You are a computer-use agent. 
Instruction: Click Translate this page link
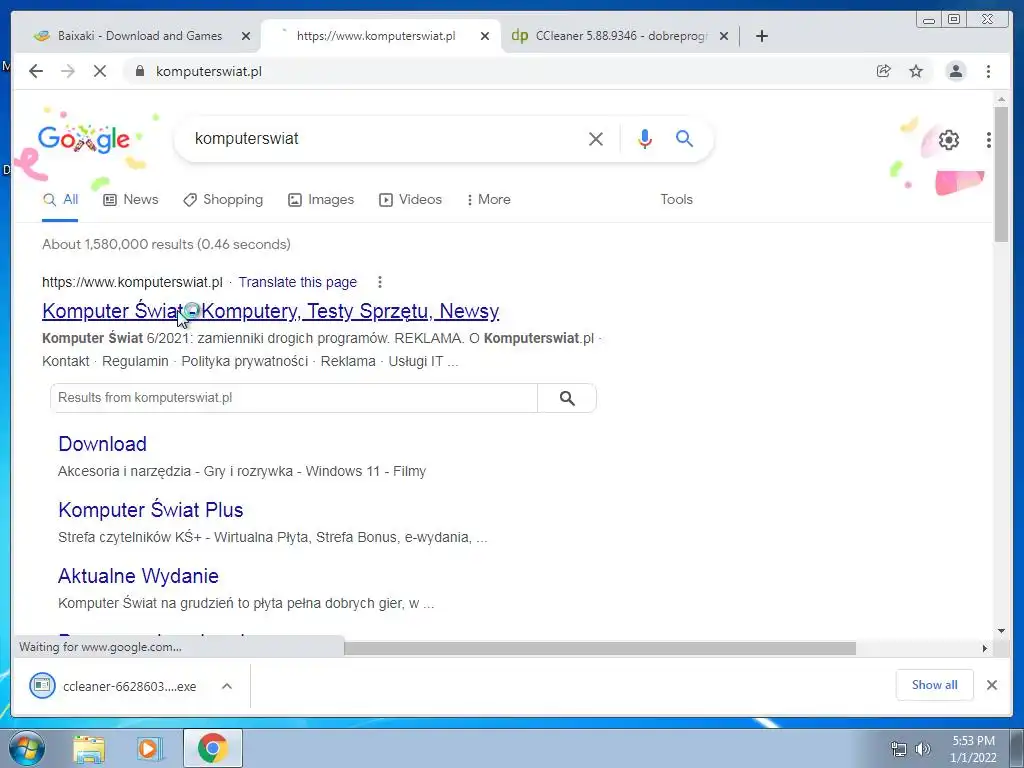[297, 282]
